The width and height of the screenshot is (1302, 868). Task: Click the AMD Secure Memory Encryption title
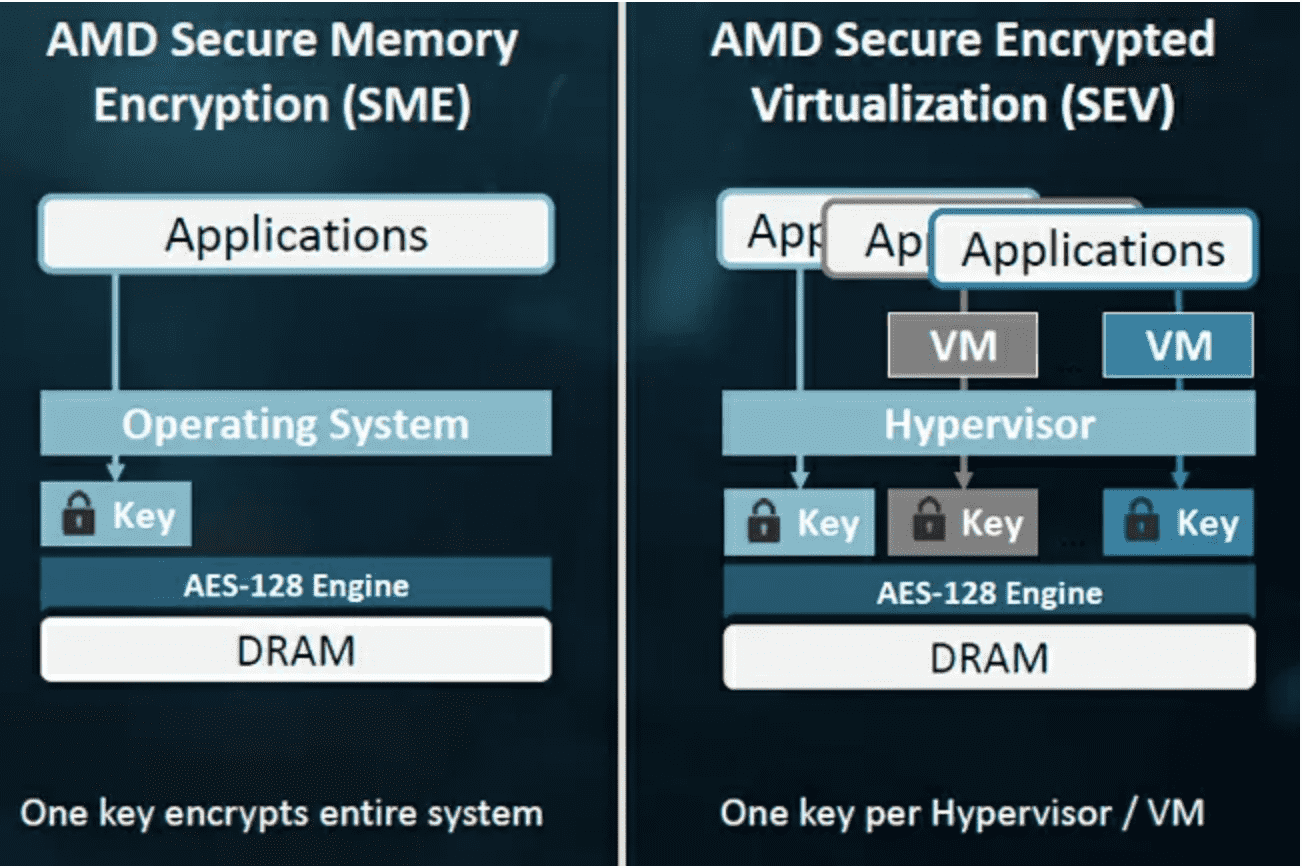click(282, 73)
